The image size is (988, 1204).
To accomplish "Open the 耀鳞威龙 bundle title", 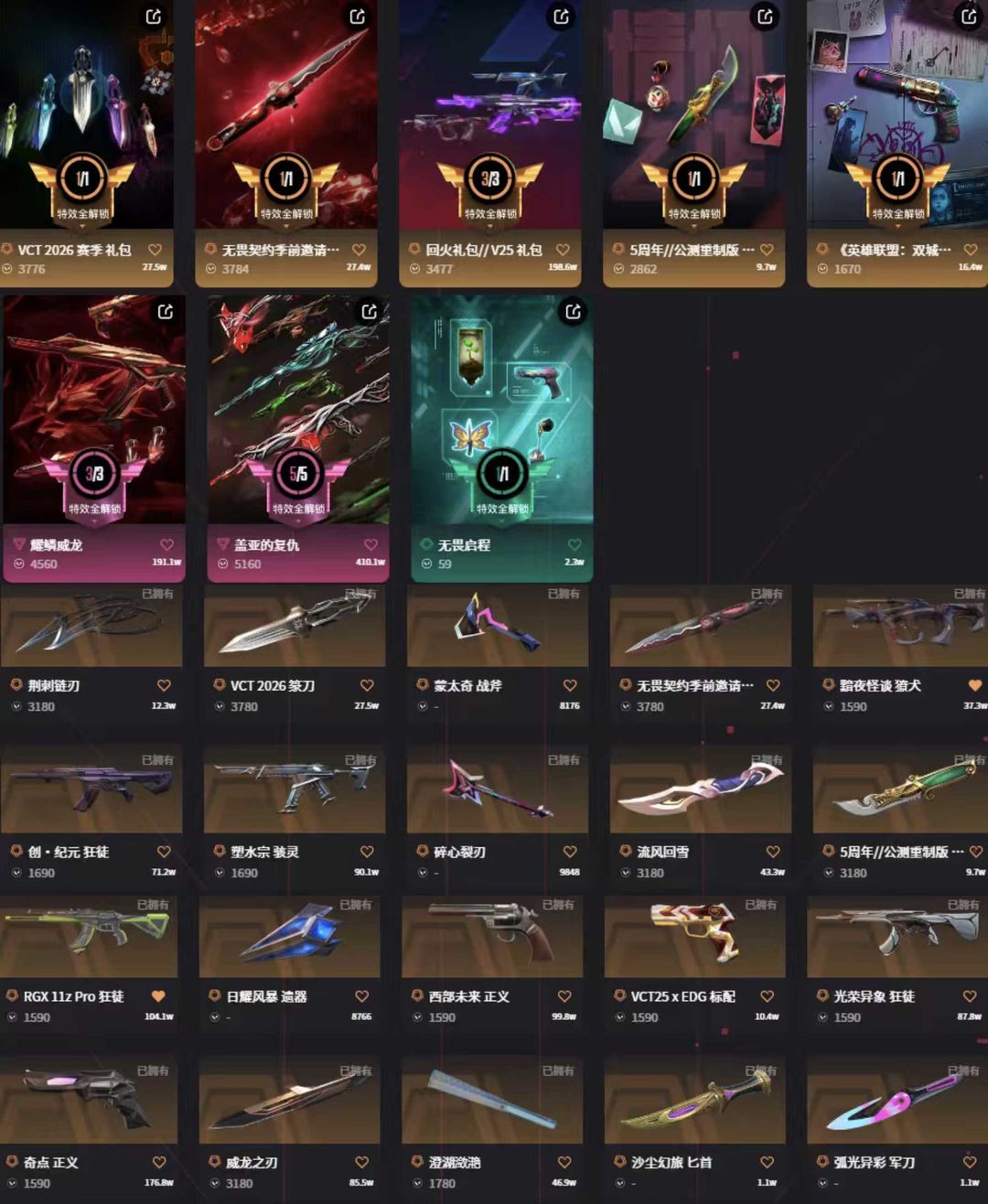I will [57, 545].
